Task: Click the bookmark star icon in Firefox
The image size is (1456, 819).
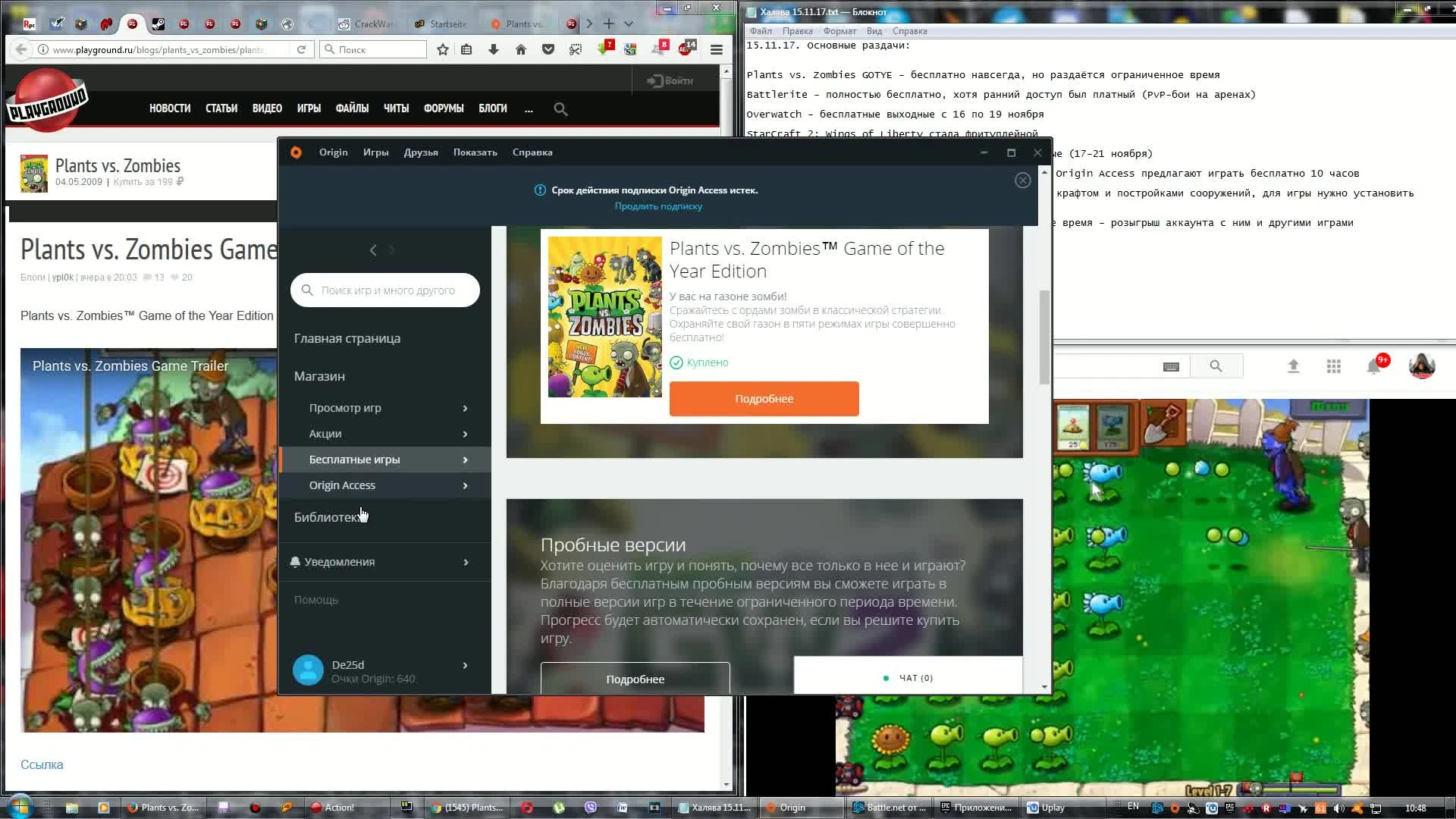Action: [443, 49]
